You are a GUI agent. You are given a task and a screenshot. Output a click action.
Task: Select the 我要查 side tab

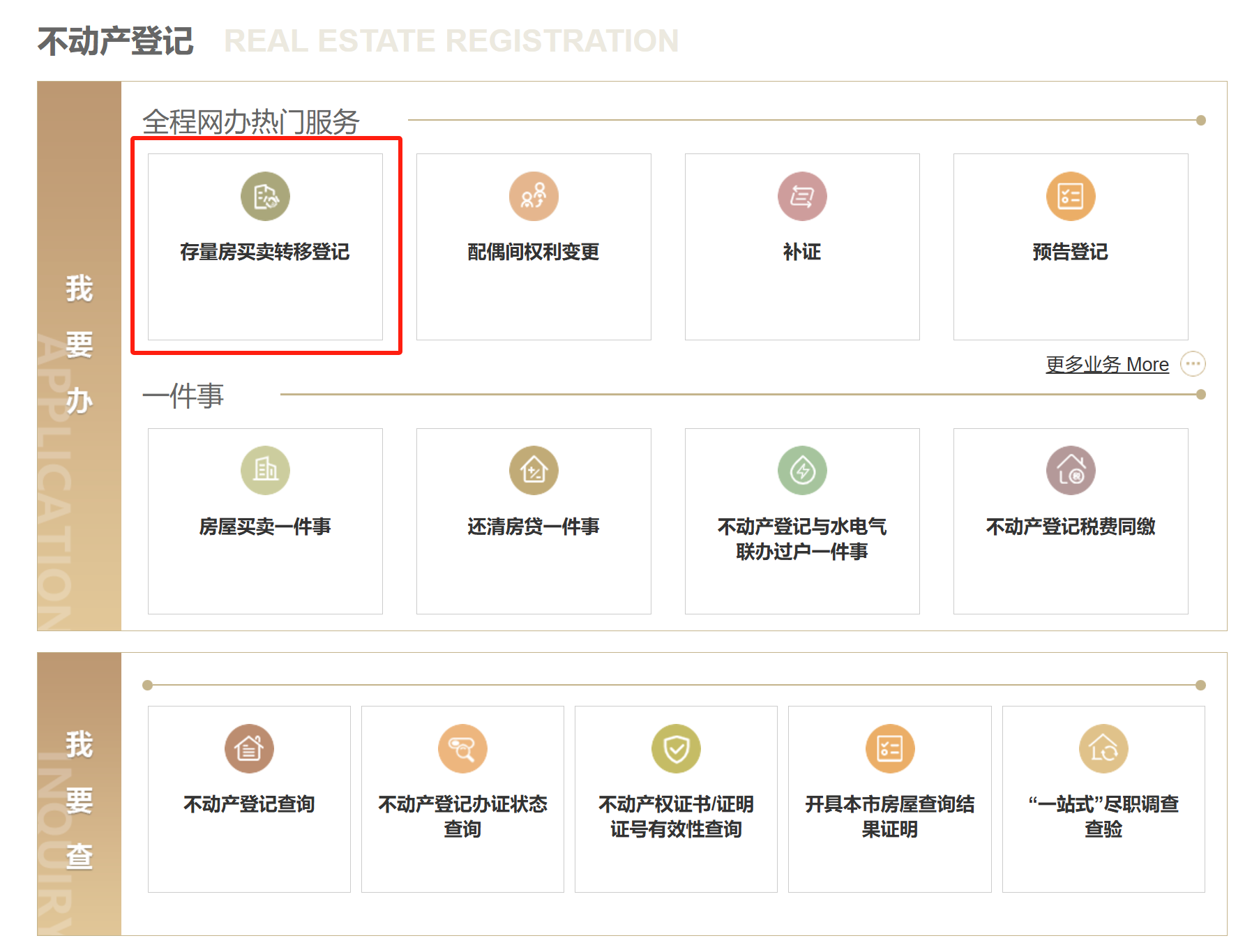[x=79, y=800]
